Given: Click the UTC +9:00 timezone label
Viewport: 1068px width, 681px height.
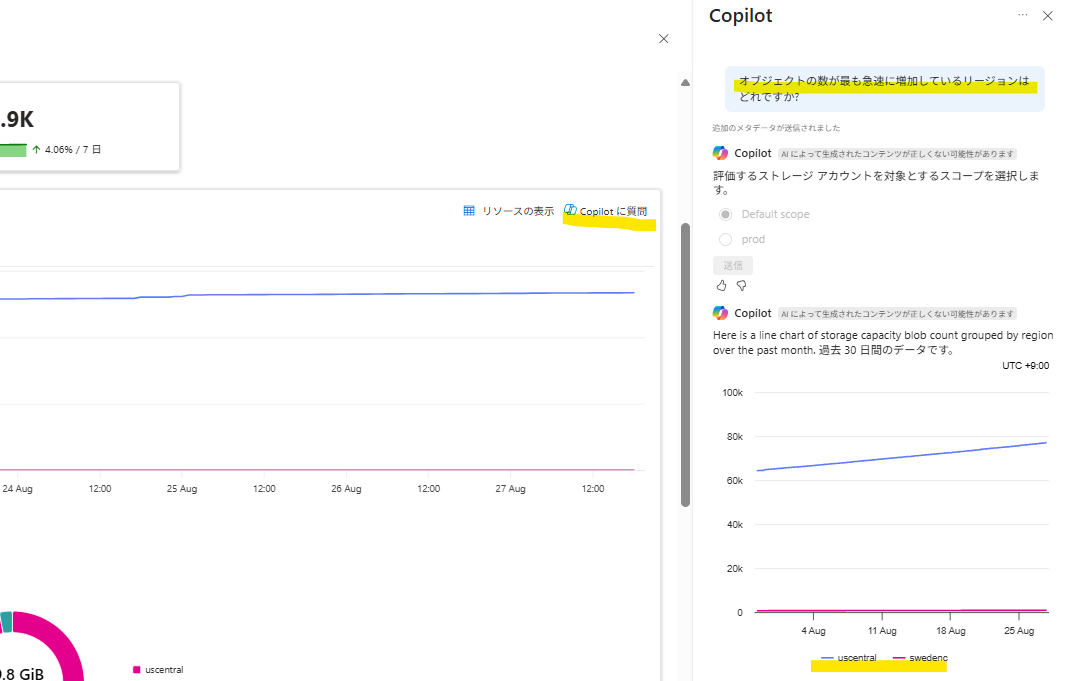Looking at the screenshot, I should pyautogui.click(x=1025, y=366).
